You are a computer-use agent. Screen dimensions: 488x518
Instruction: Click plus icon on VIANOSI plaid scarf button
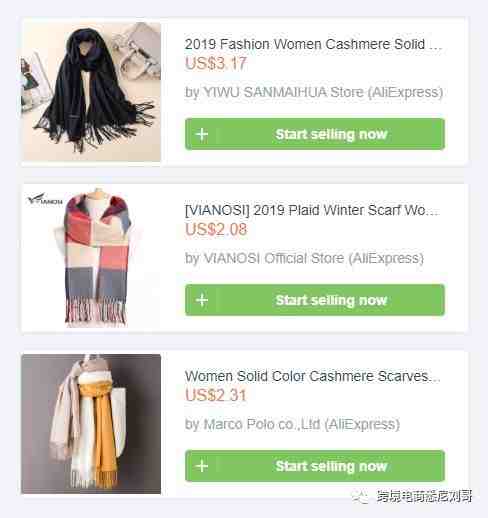202,300
